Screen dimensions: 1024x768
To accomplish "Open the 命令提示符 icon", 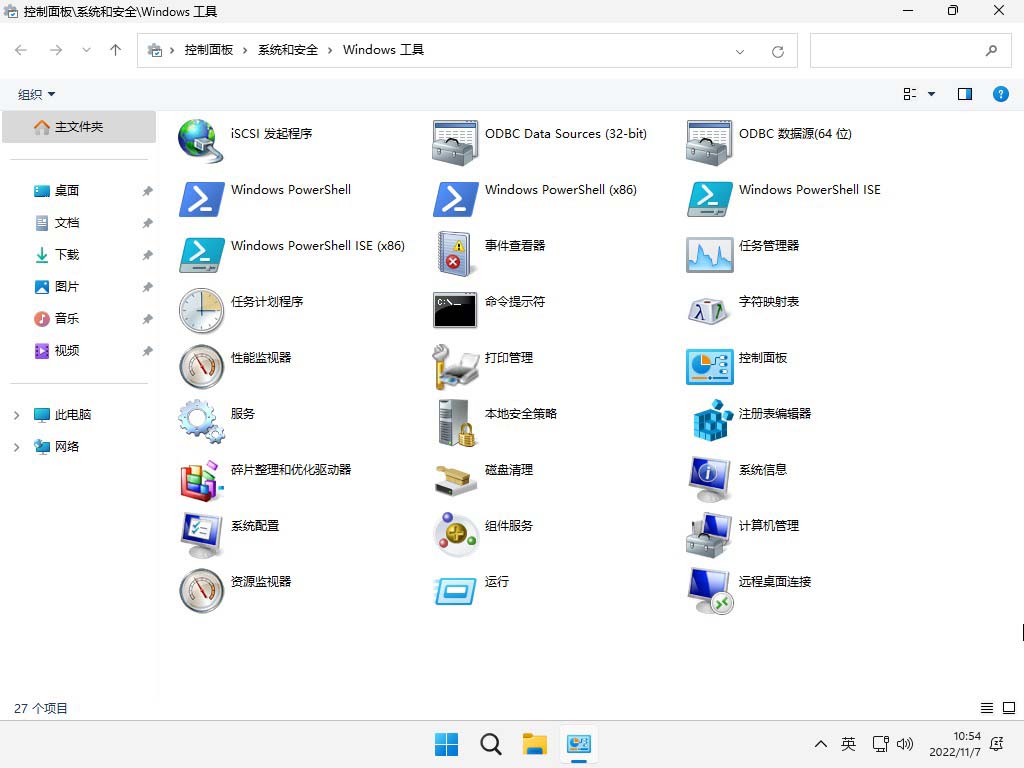I will pos(455,309).
